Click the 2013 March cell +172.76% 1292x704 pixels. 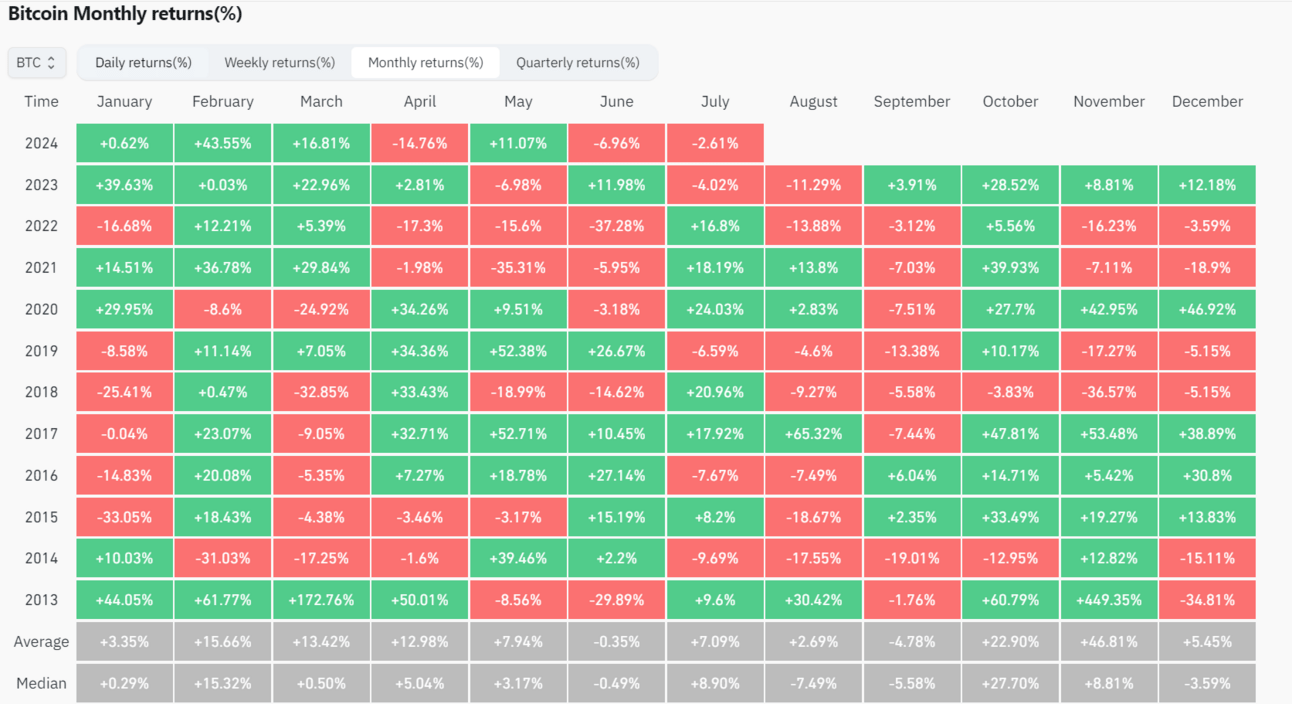[x=321, y=600]
